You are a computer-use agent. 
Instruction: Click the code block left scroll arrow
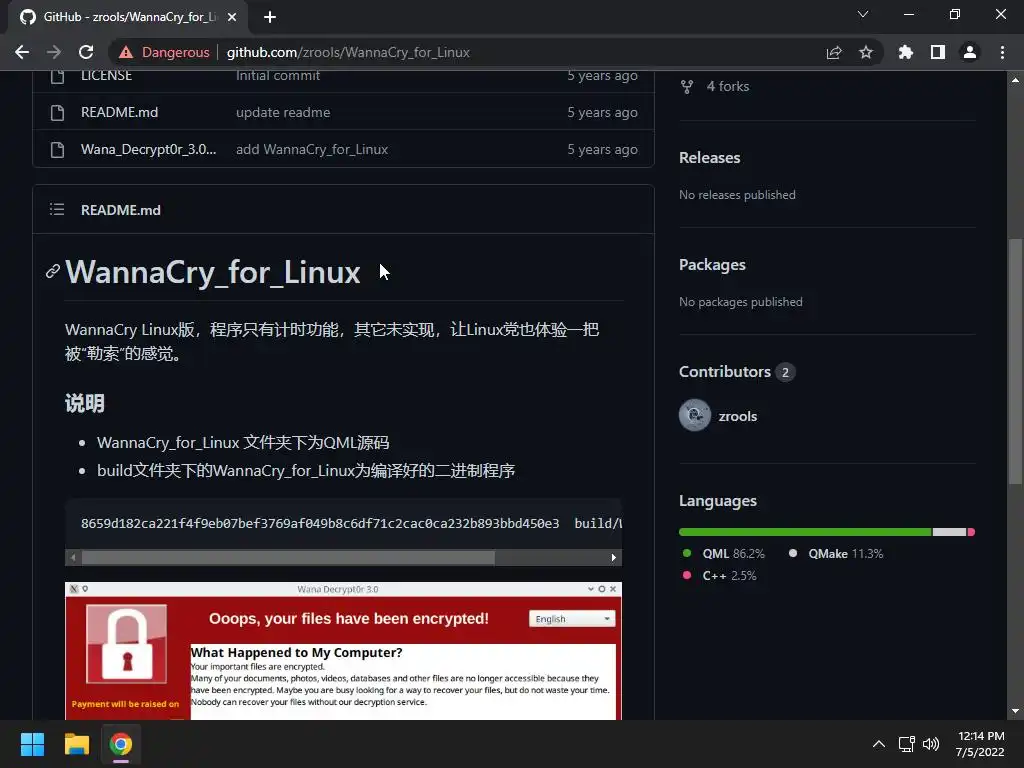coord(73,558)
